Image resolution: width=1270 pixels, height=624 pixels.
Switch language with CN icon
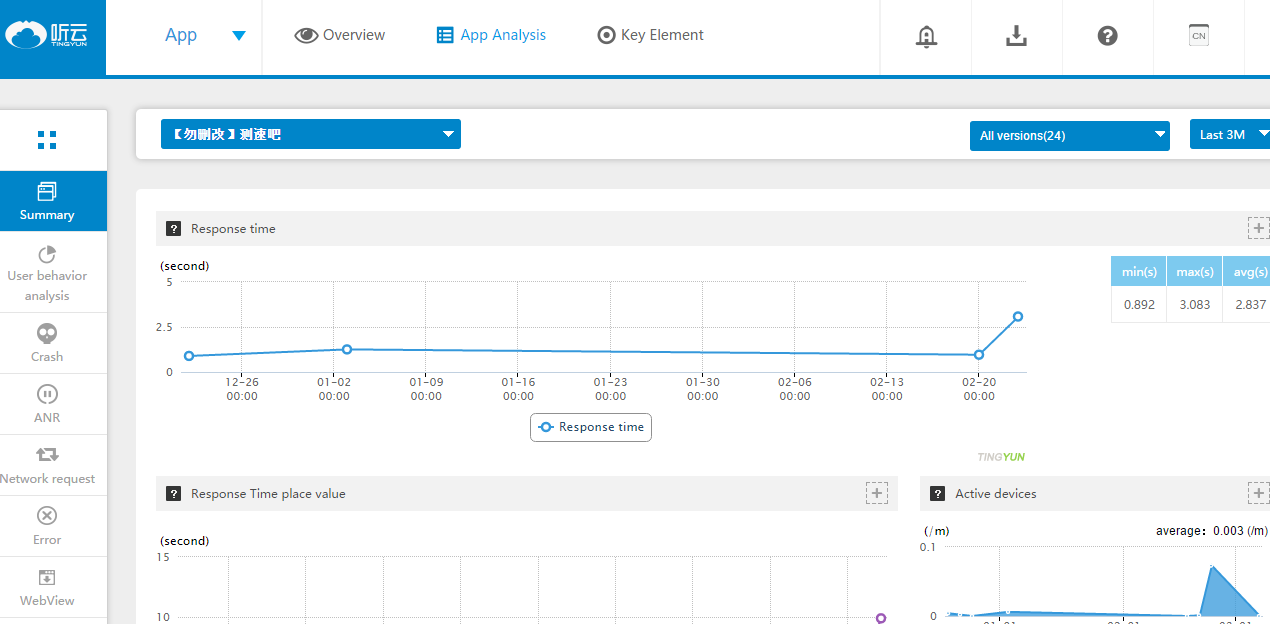(1198, 36)
